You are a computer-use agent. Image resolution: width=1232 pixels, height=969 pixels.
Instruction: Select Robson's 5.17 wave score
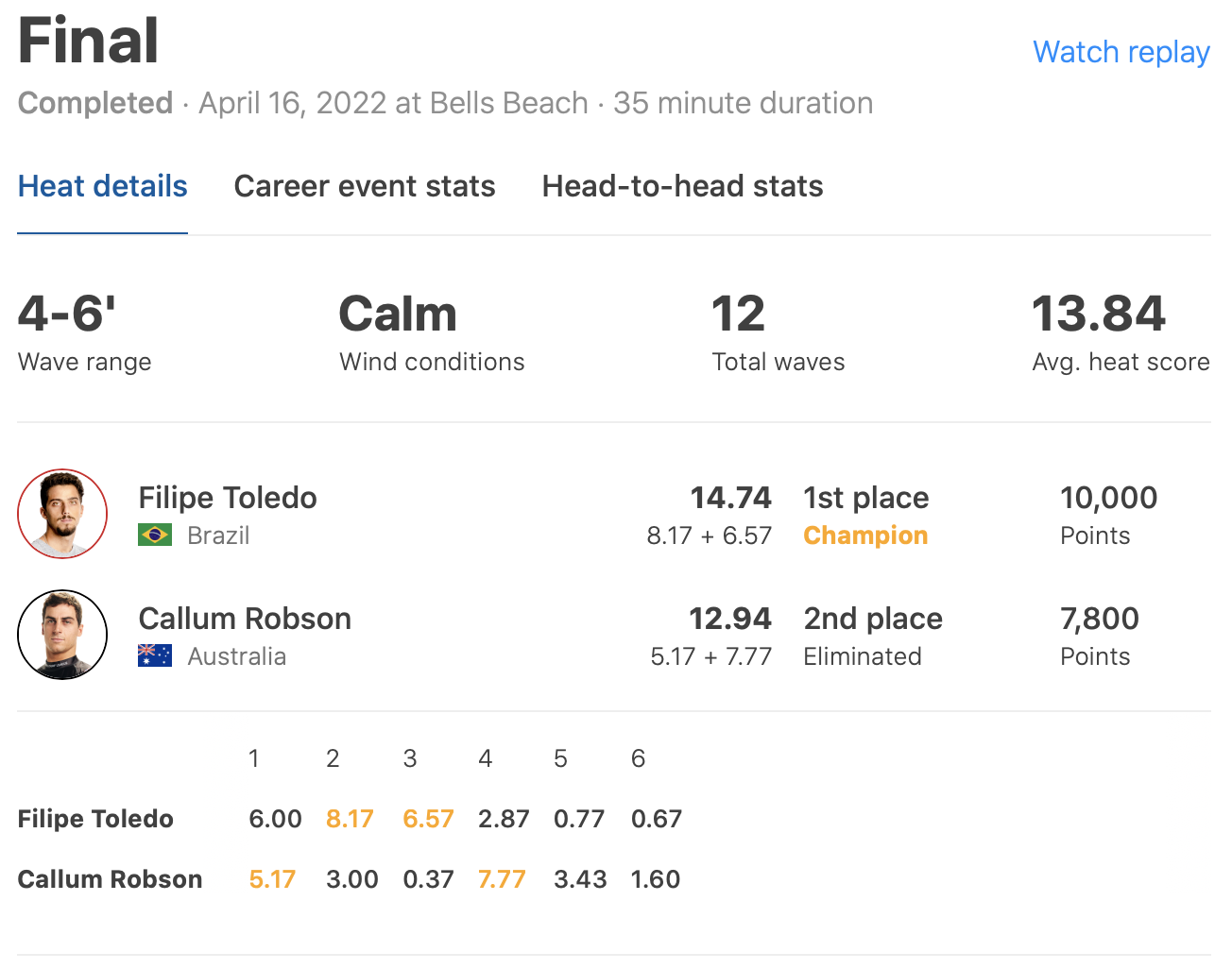coord(272,879)
